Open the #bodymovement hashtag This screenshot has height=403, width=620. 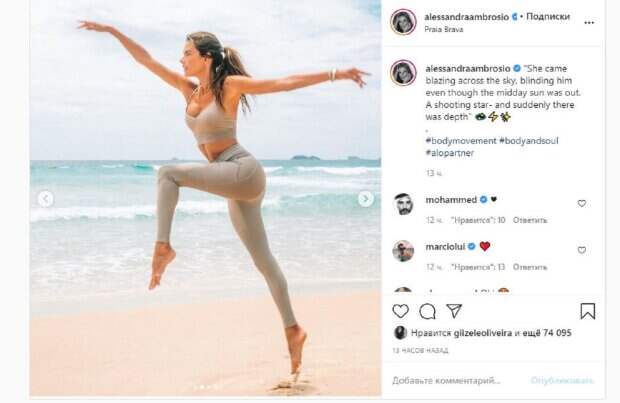[461, 141]
